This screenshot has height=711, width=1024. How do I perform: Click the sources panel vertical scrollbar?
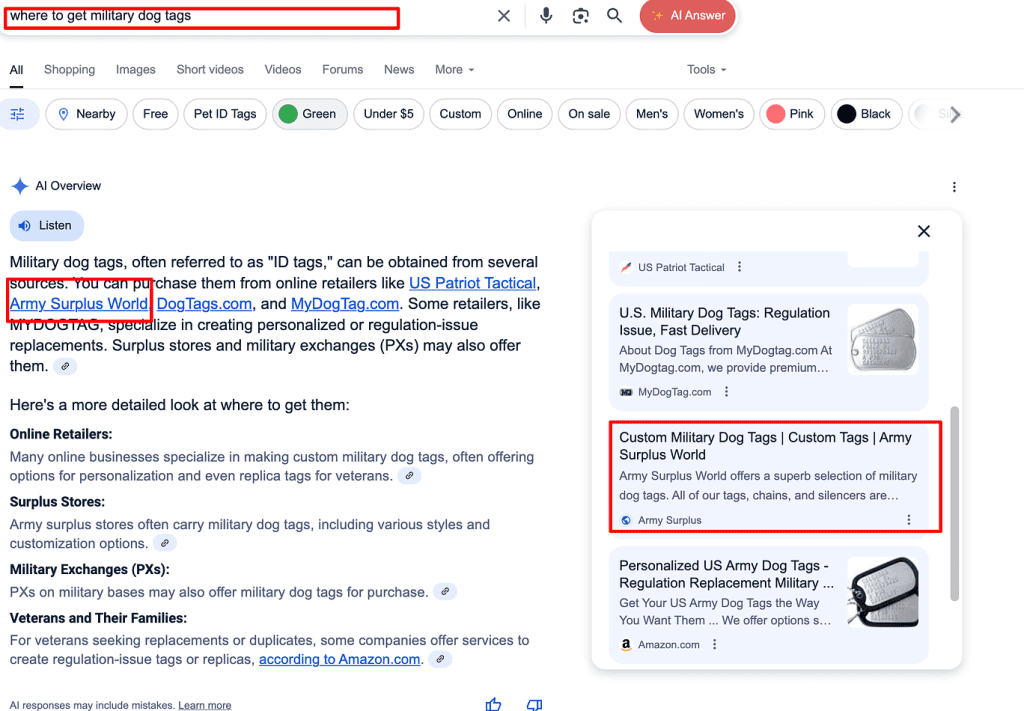[954, 503]
